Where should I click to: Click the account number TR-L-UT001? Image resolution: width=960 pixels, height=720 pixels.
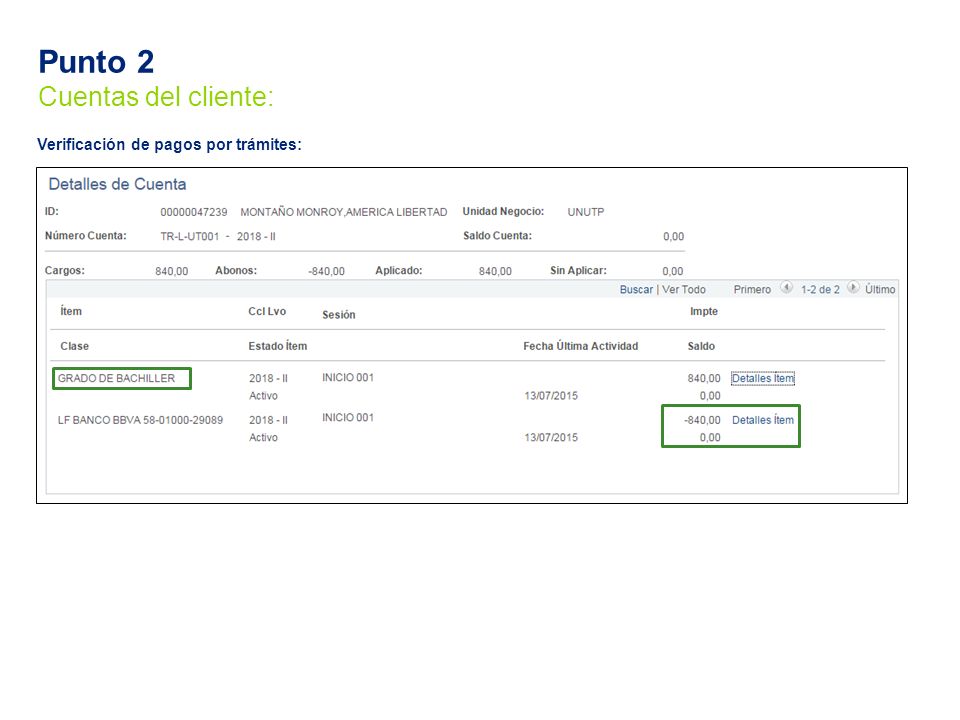tap(189, 236)
